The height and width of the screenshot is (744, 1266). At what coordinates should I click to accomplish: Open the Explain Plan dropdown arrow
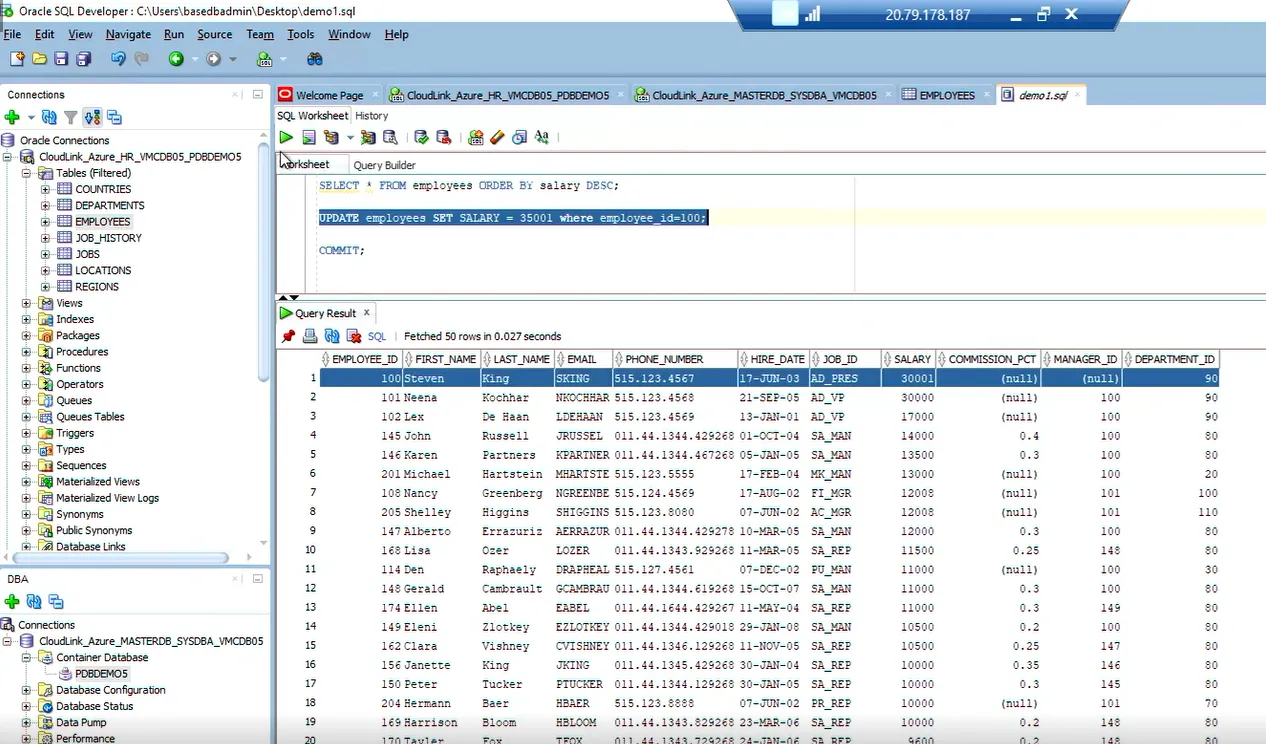click(350, 137)
